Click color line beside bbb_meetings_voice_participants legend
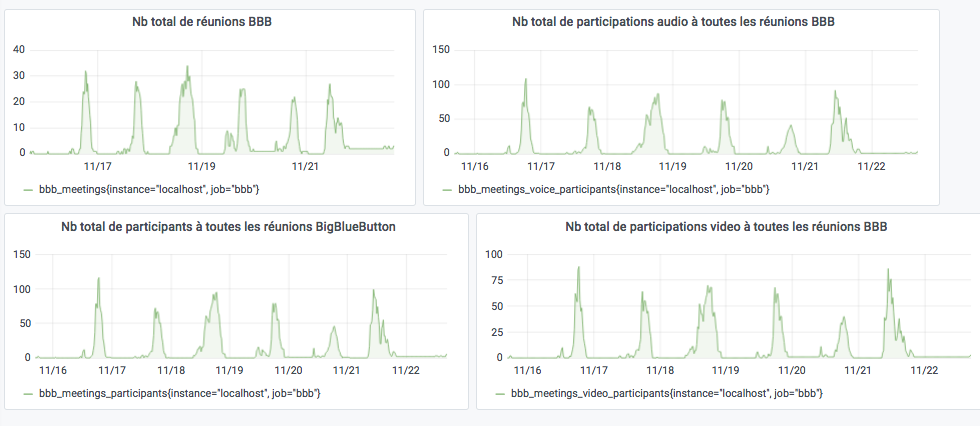The width and height of the screenshot is (980, 426). pyautogui.click(x=446, y=189)
